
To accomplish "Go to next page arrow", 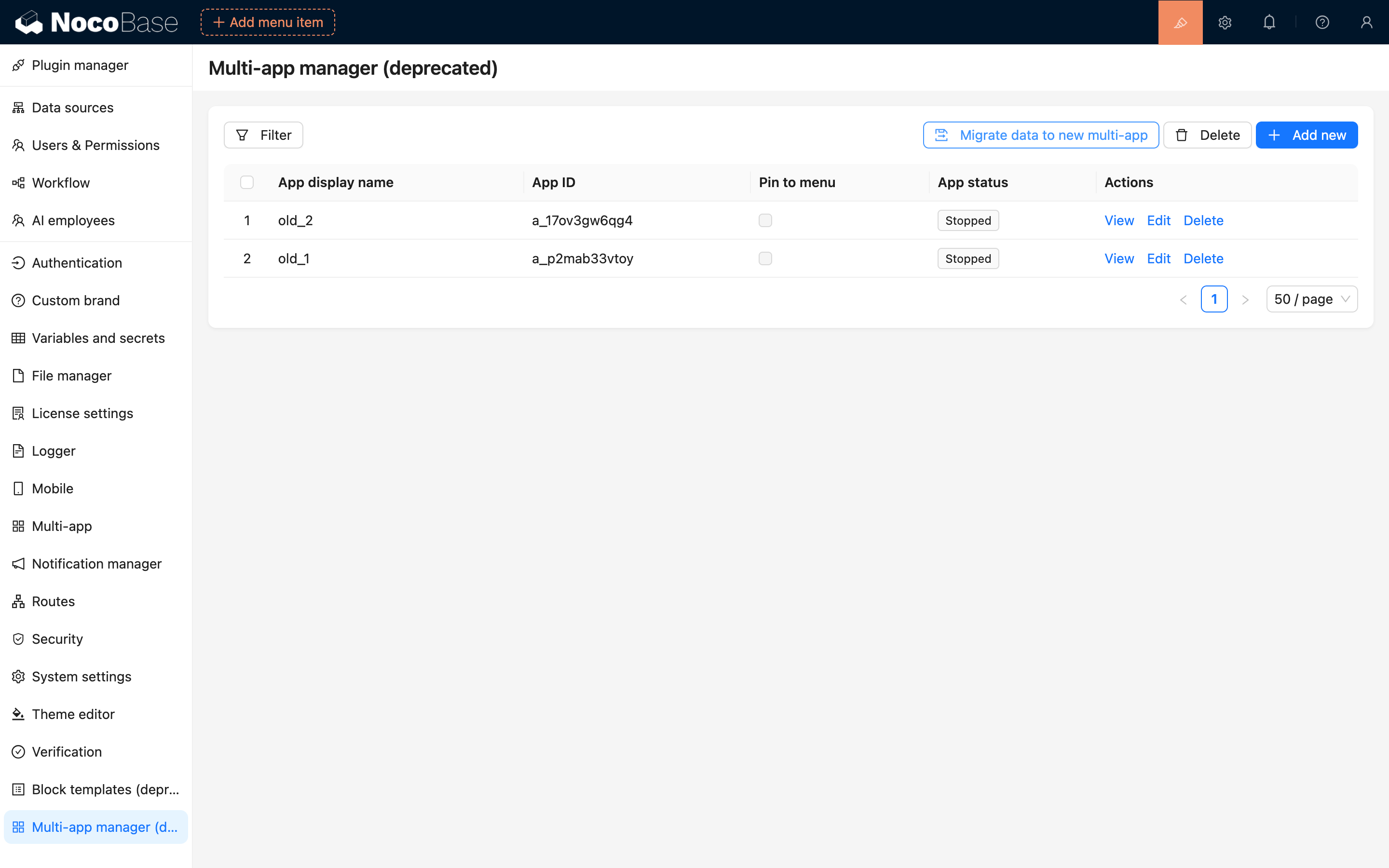I will pyautogui.click(x=1245, y=299).
